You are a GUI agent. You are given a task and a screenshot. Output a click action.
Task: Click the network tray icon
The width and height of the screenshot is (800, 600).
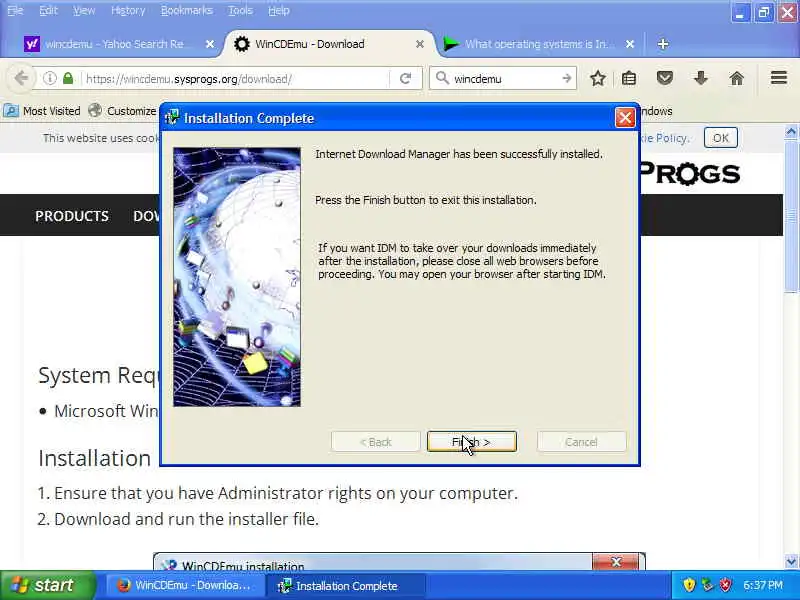click(707, 585)
